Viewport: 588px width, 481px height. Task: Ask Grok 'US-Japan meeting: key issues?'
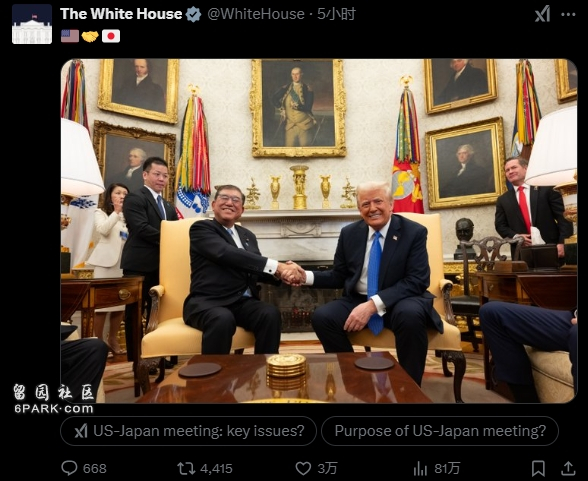pos(188,431)
